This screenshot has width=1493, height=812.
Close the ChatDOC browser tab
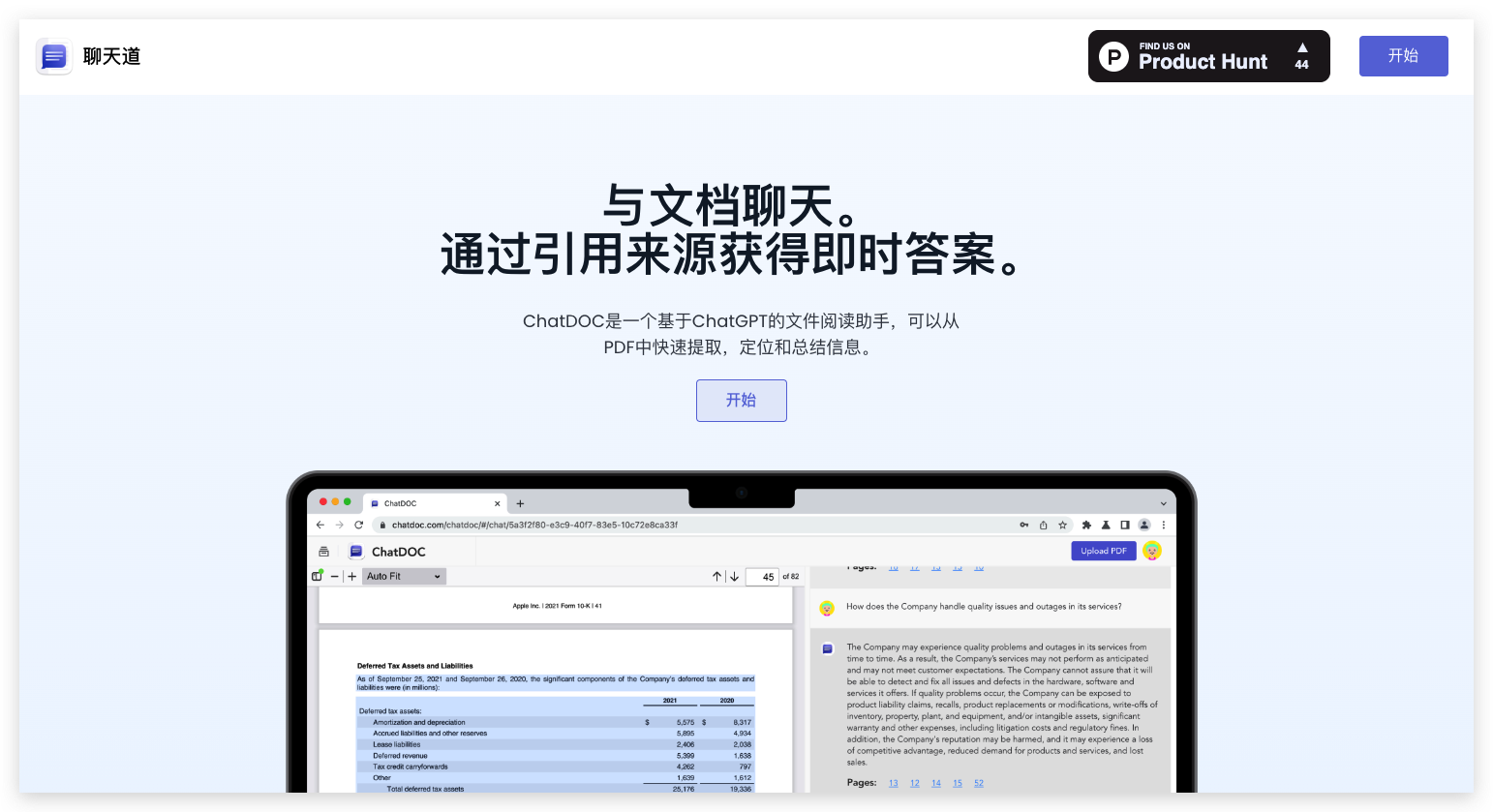point(498,503)
